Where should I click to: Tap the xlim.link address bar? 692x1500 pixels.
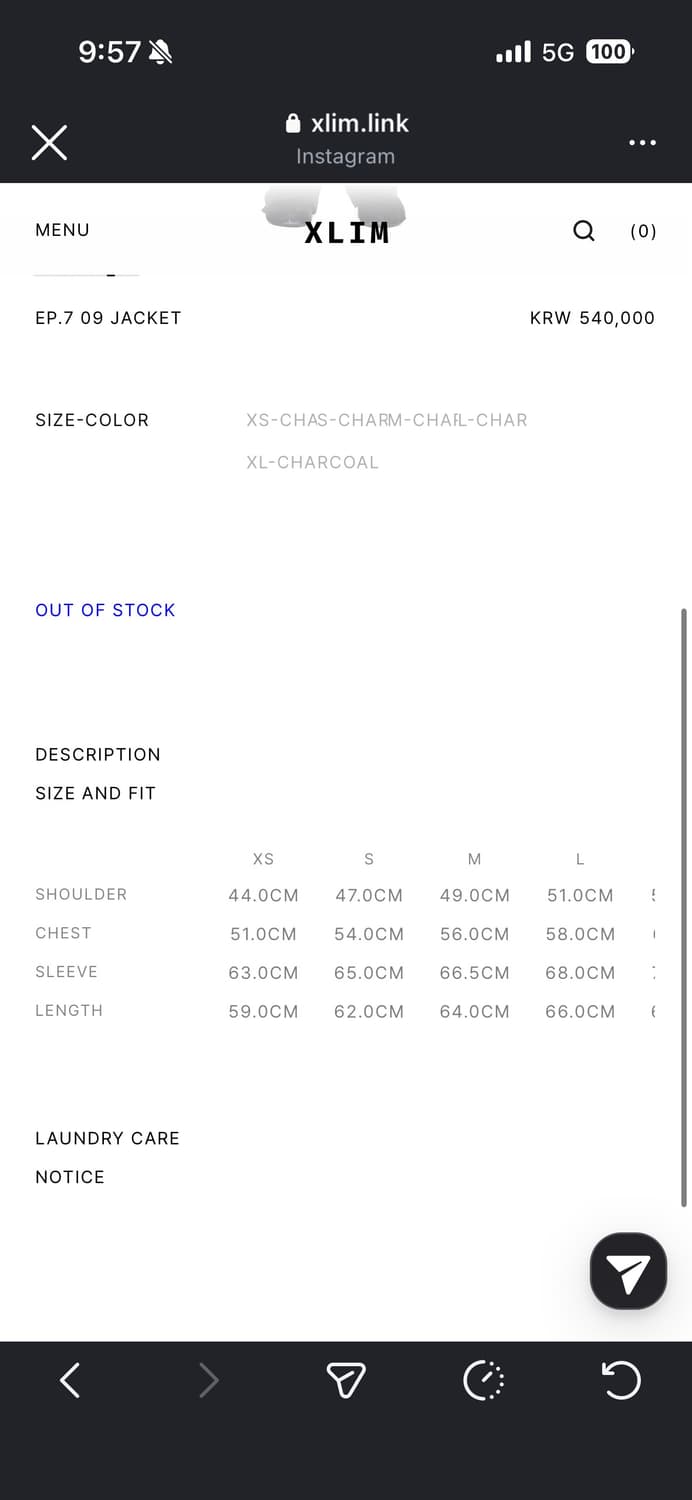tap(346, 124)
